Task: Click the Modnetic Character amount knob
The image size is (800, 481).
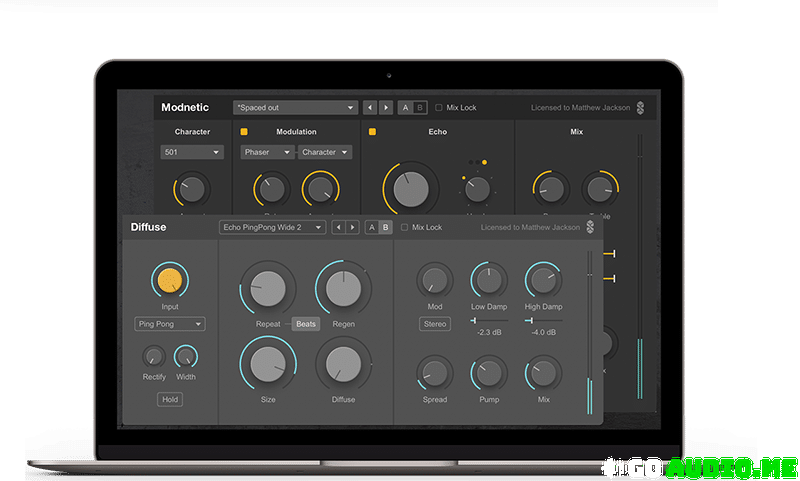Action: pos(192,190)
